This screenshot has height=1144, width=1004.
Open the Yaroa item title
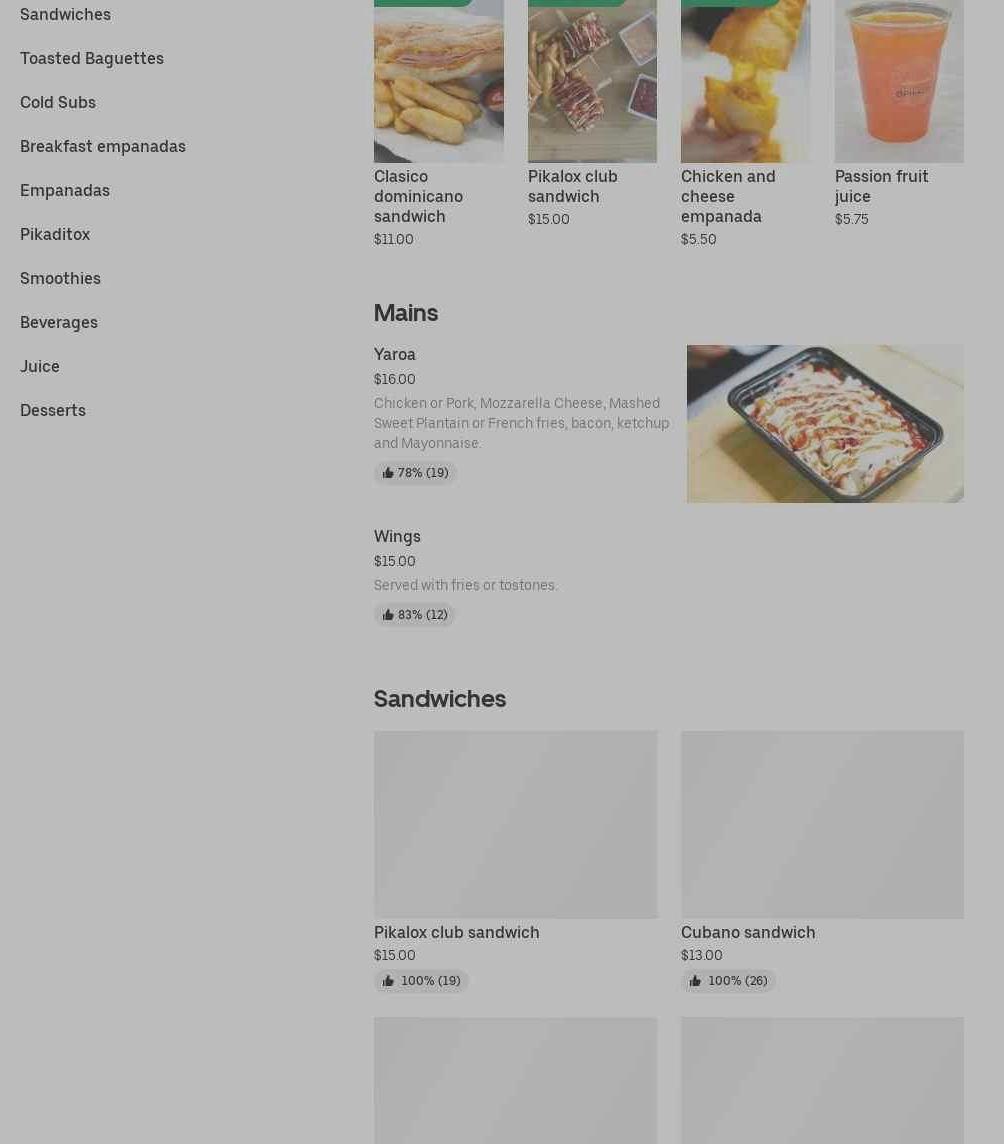click(395, 355)
